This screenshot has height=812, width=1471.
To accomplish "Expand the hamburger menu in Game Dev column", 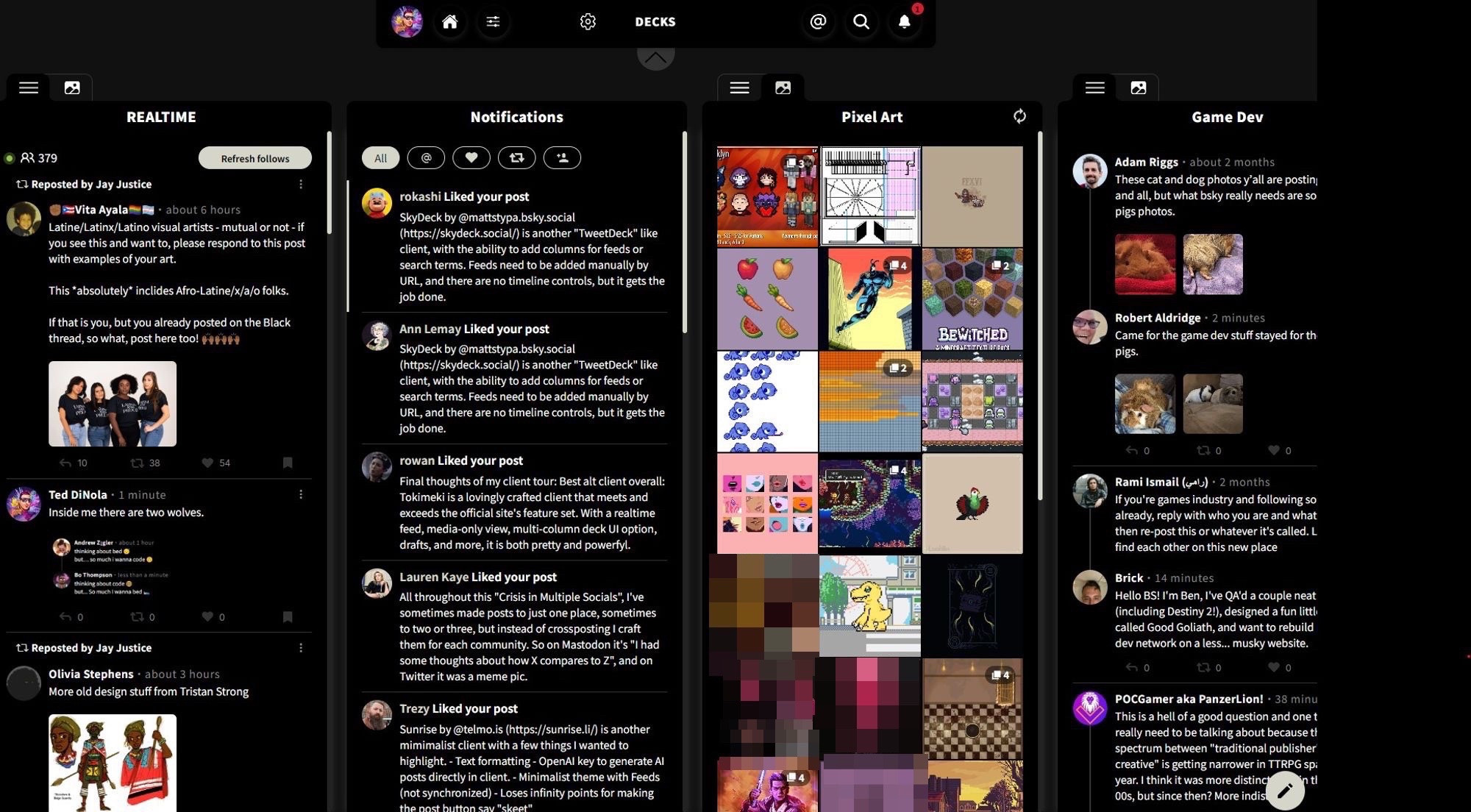I will coord(1094,87).
